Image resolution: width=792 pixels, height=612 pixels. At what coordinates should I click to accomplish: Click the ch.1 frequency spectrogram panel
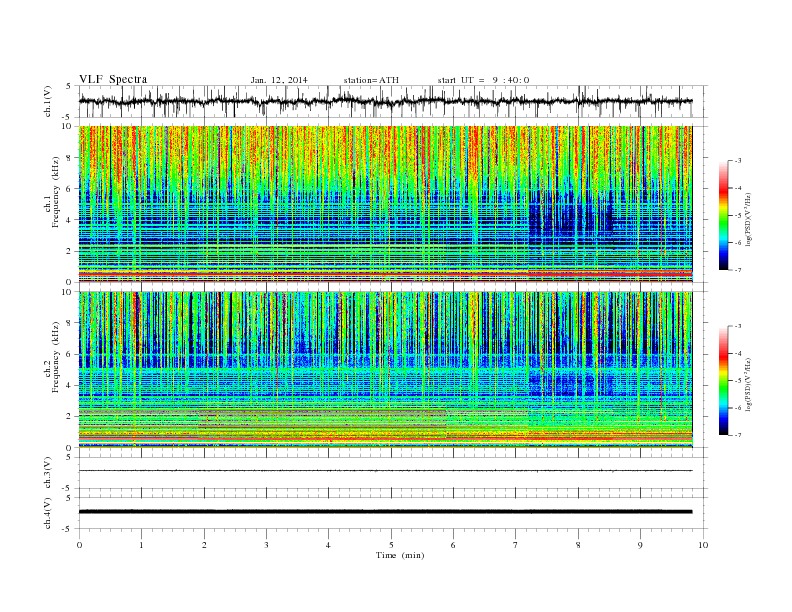click(x=392, y=204)
